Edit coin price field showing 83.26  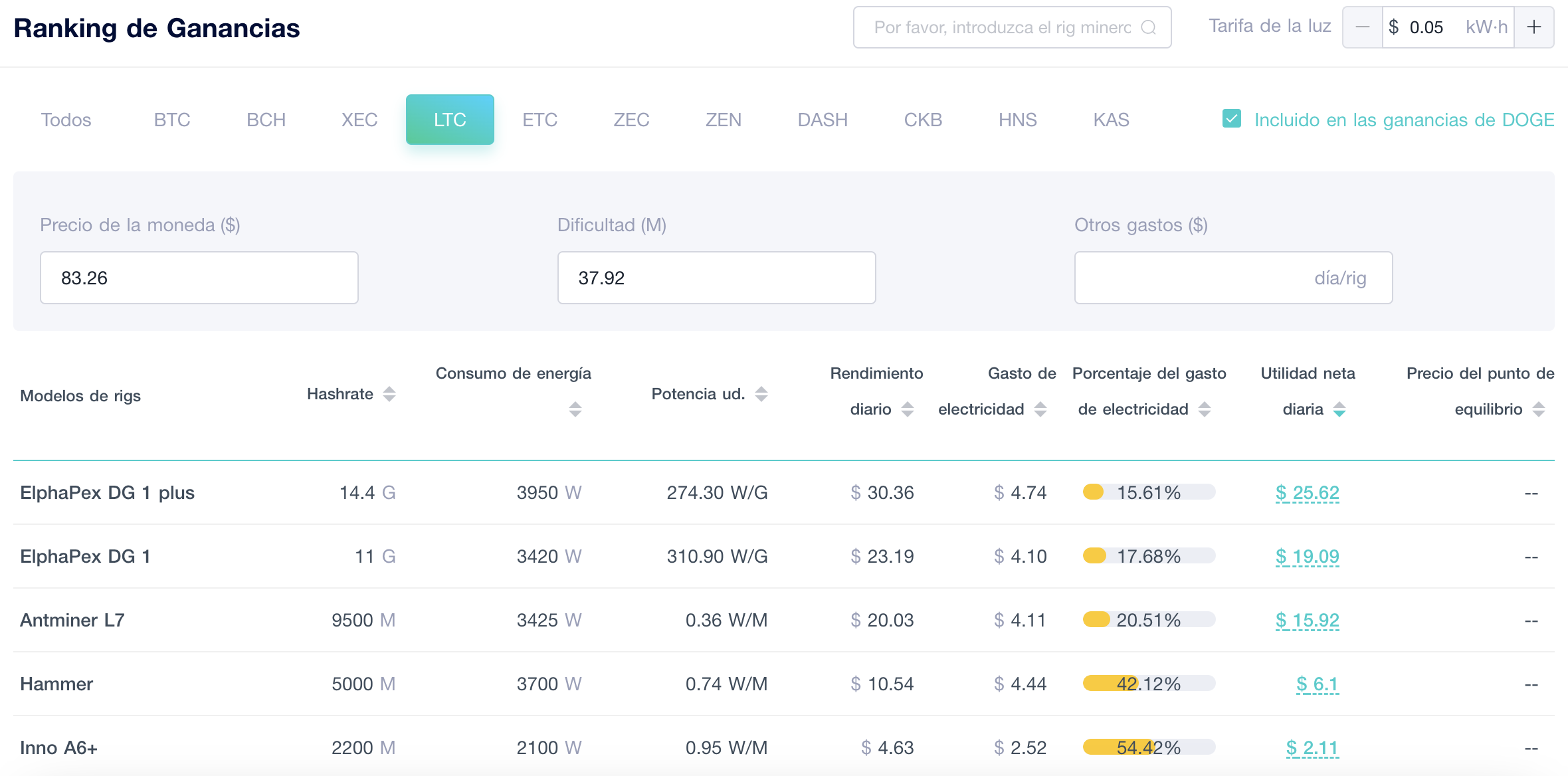pyautogui.click(x=199, y=278)
